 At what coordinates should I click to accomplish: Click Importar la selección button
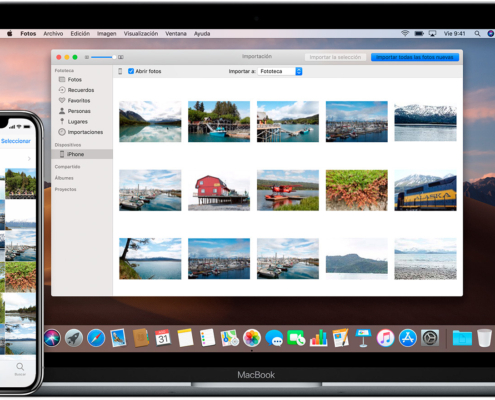tap(335, 57)
